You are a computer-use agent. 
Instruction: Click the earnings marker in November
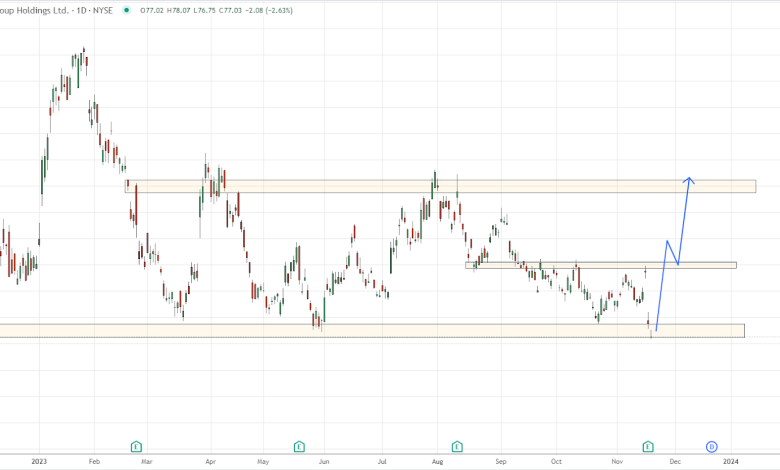click(647, 445)
